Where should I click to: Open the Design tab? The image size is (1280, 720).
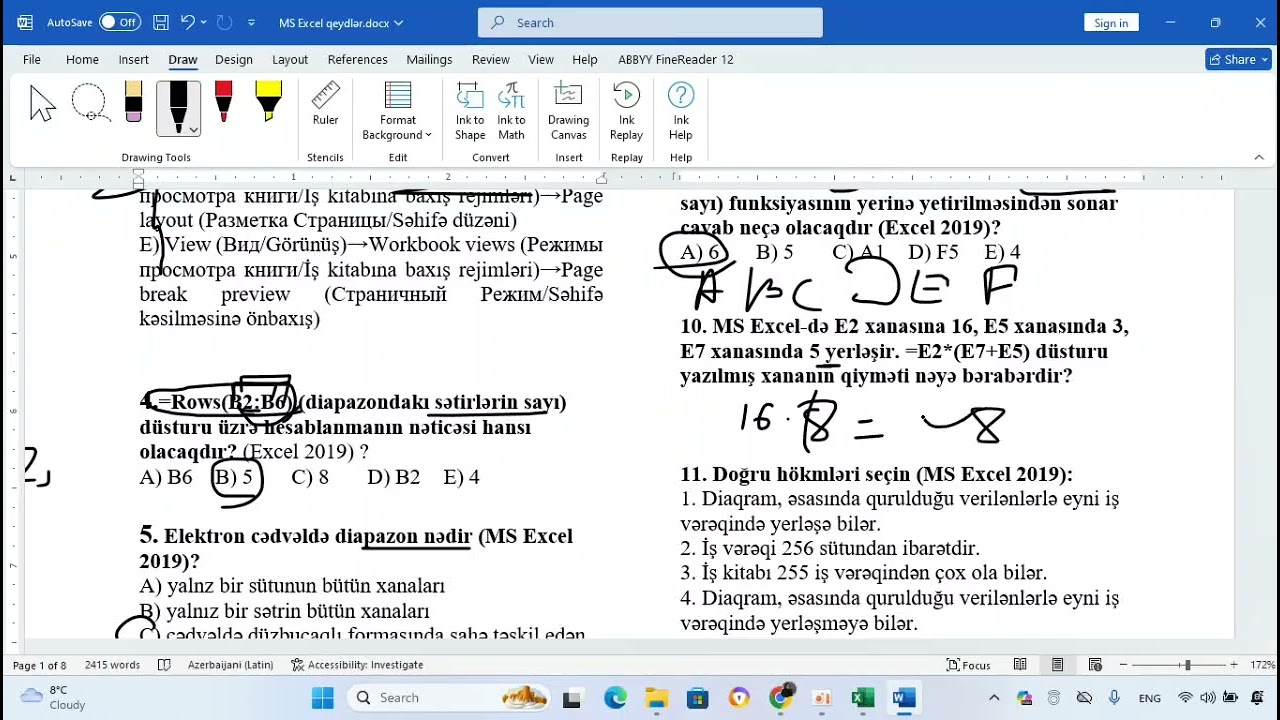234,59
